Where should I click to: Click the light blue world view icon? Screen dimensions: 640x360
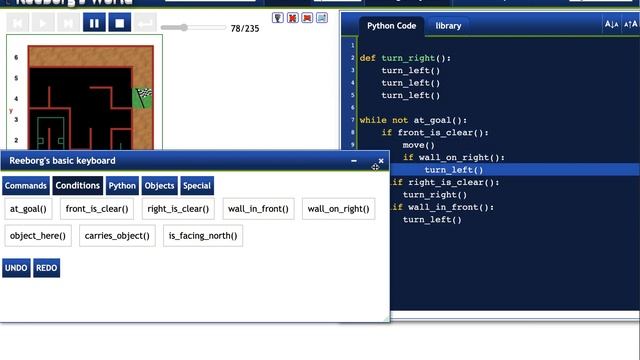tap(322, 18)
